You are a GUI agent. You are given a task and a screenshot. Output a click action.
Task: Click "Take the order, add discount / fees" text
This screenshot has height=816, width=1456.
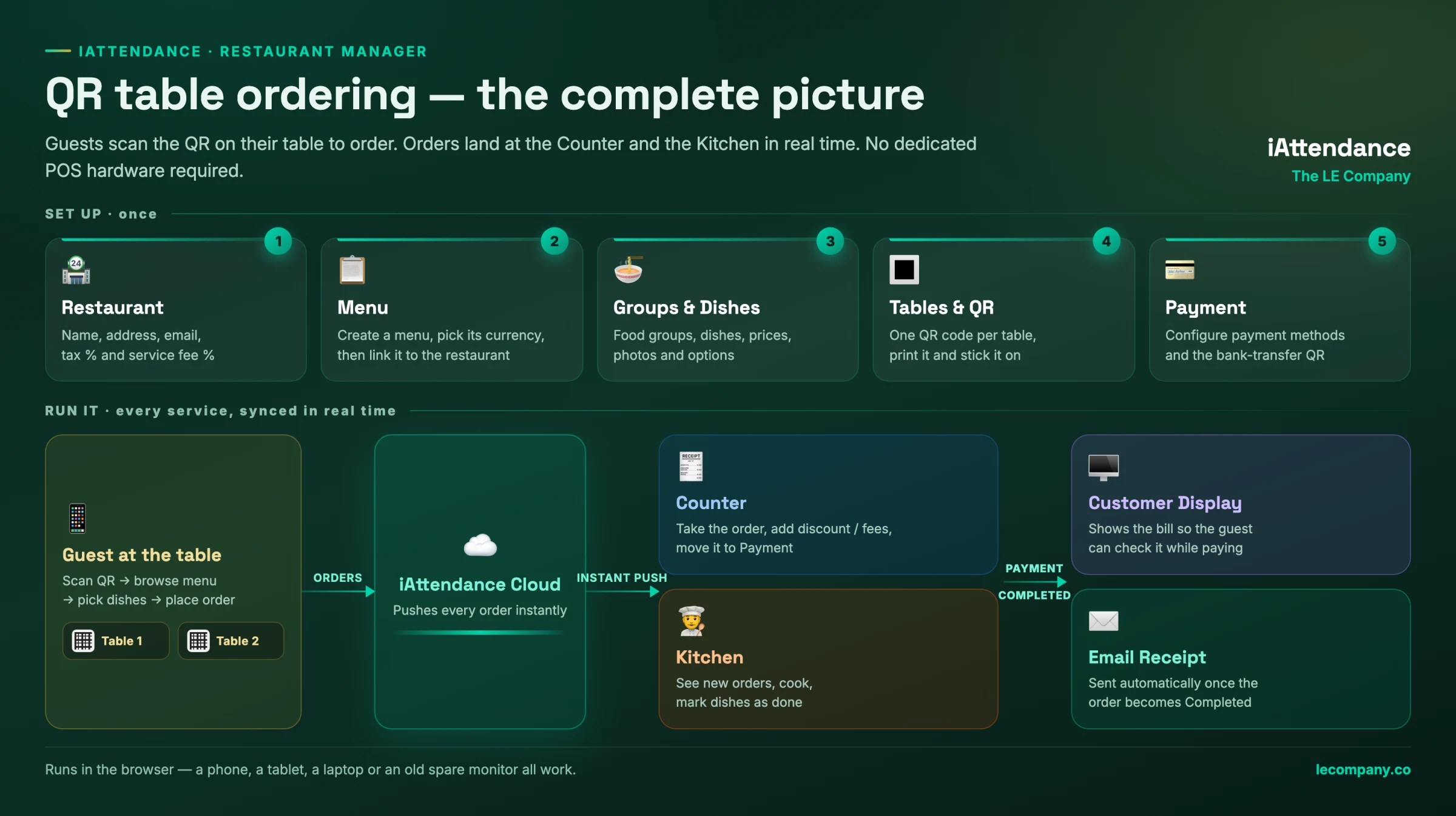784,538
